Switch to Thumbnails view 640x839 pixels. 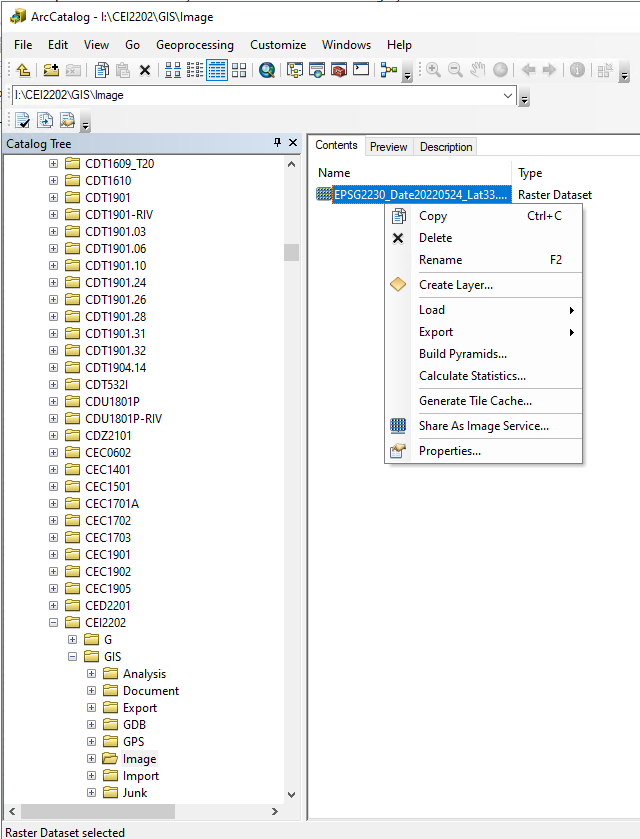click(239, 70)
